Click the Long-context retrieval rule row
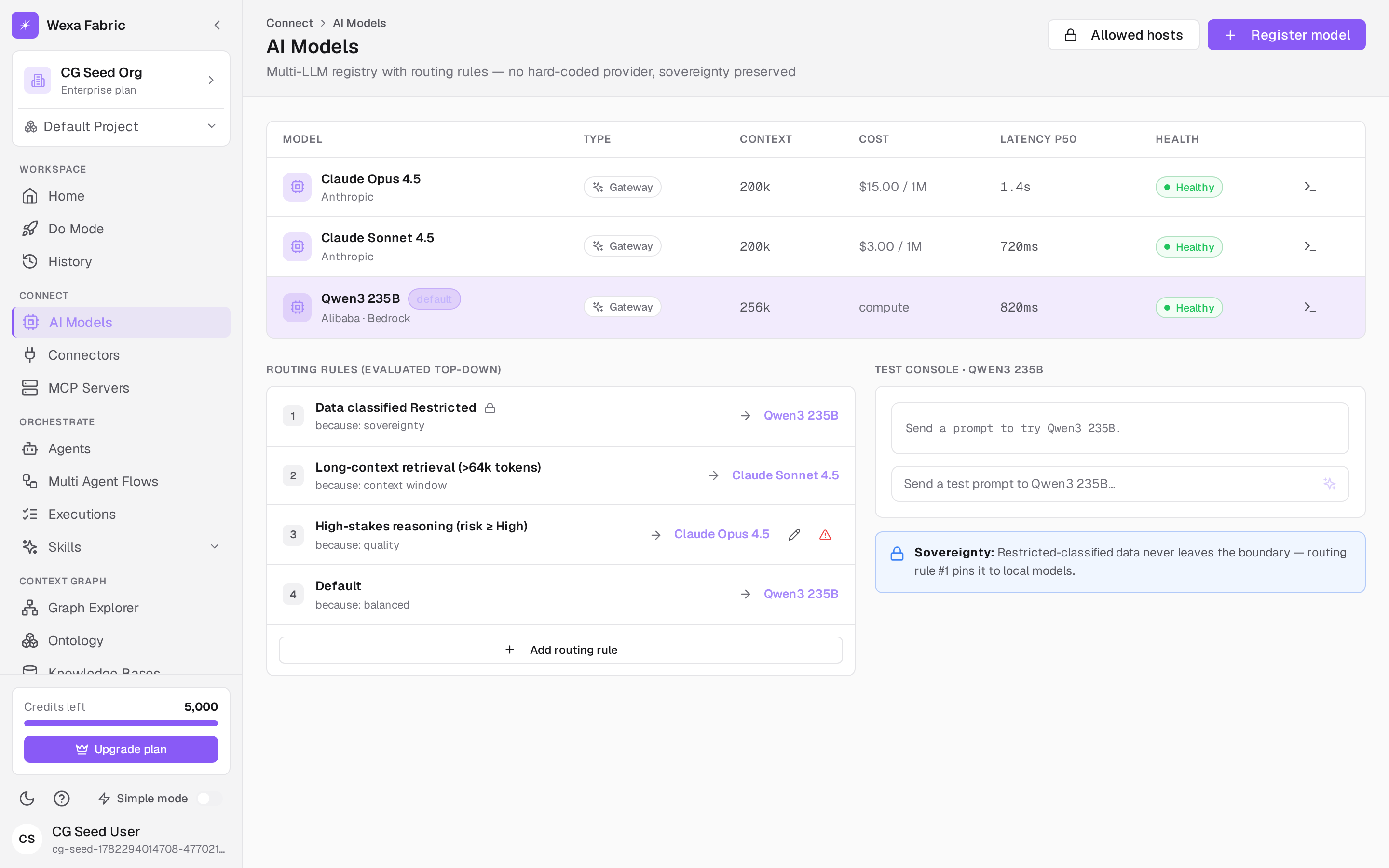 point(561,476)
